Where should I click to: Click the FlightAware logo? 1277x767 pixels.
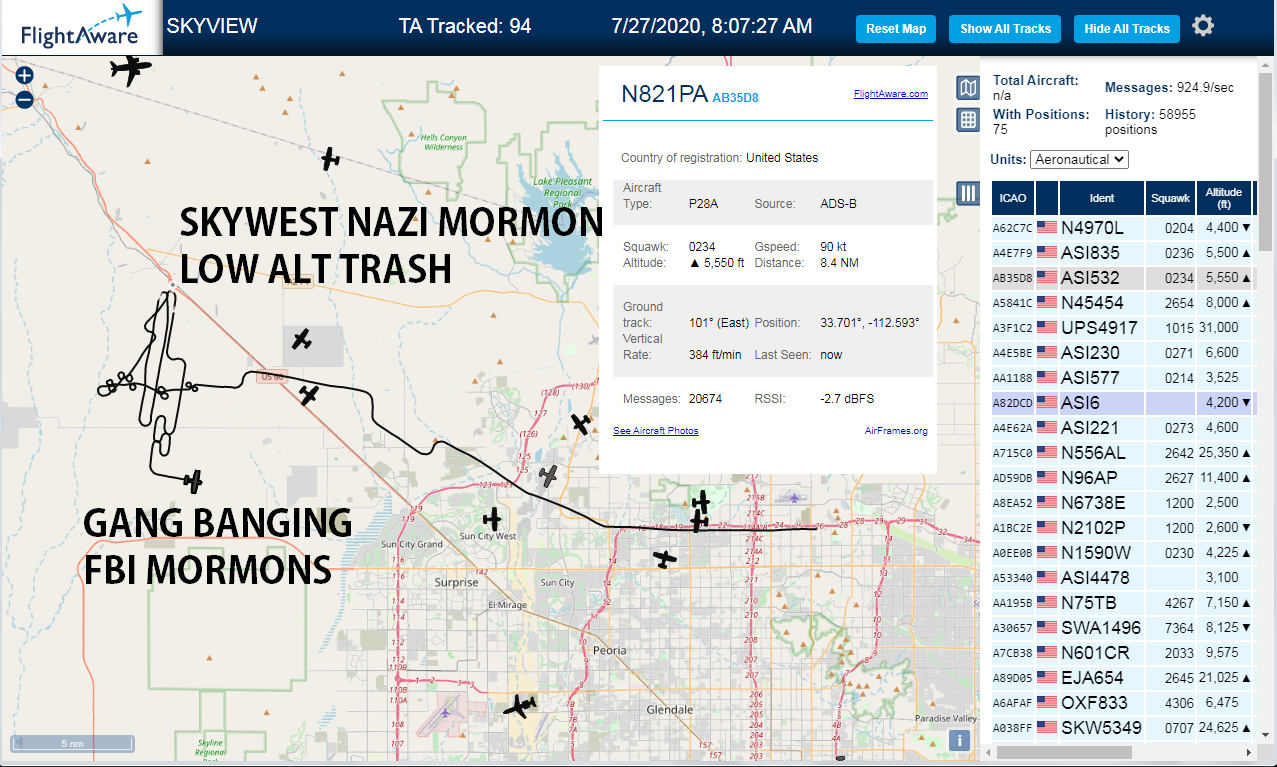coord(80,27)
